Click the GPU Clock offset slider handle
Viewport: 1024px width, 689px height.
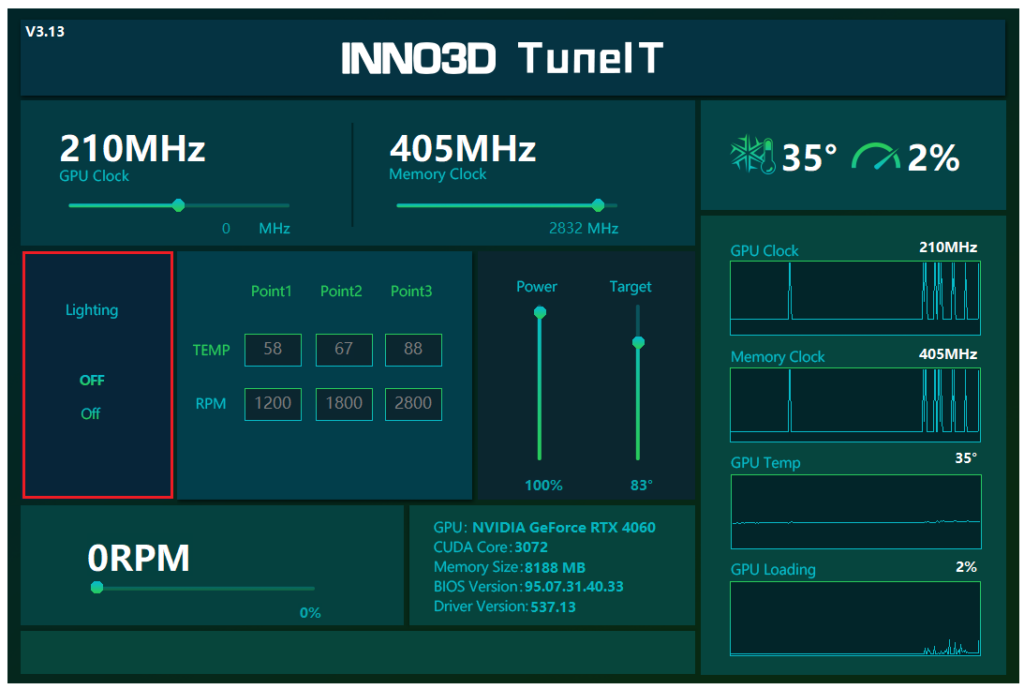point(178,205)
